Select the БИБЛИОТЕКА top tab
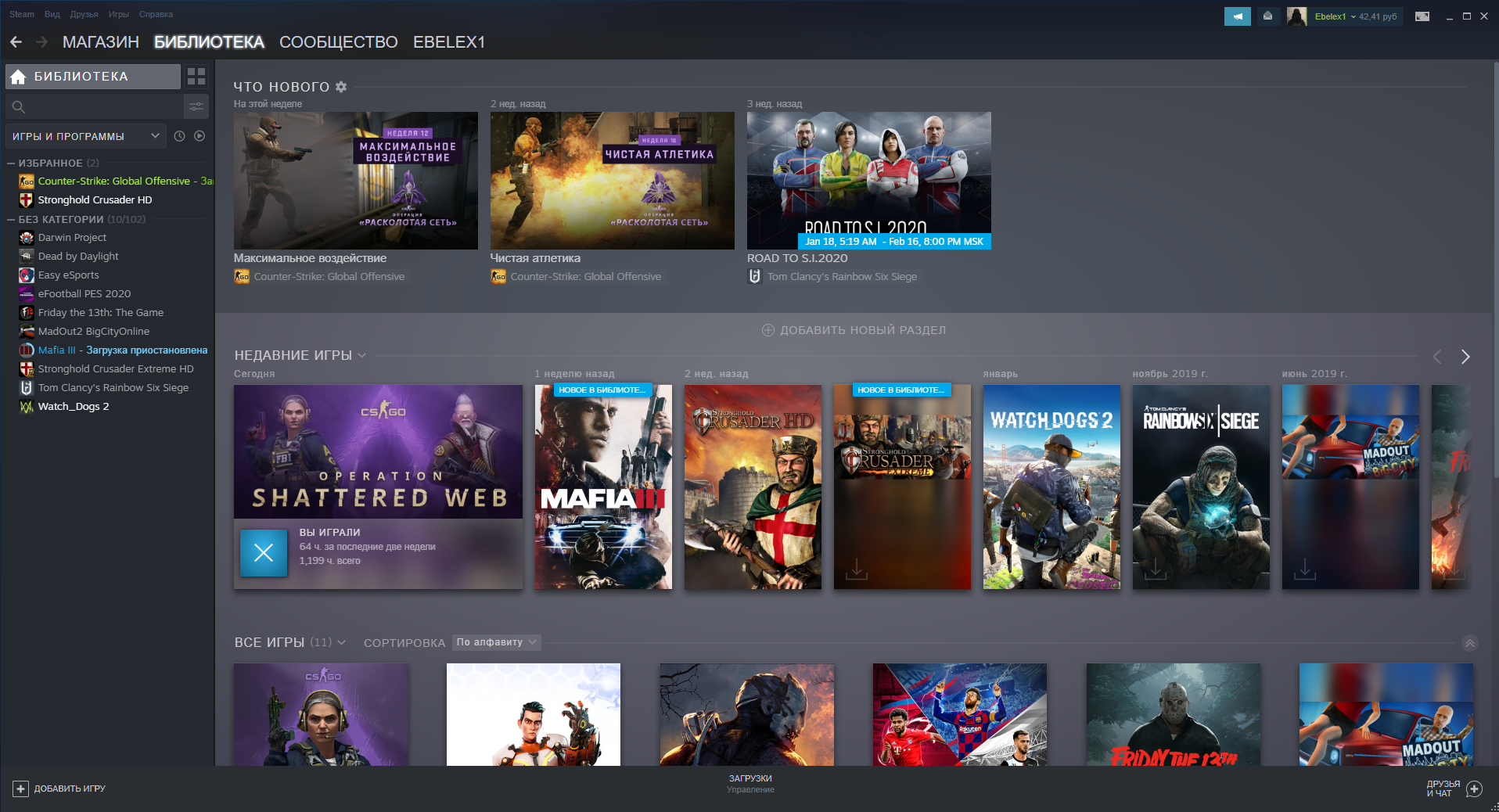The image size is (1499, 812). [209, 42]
